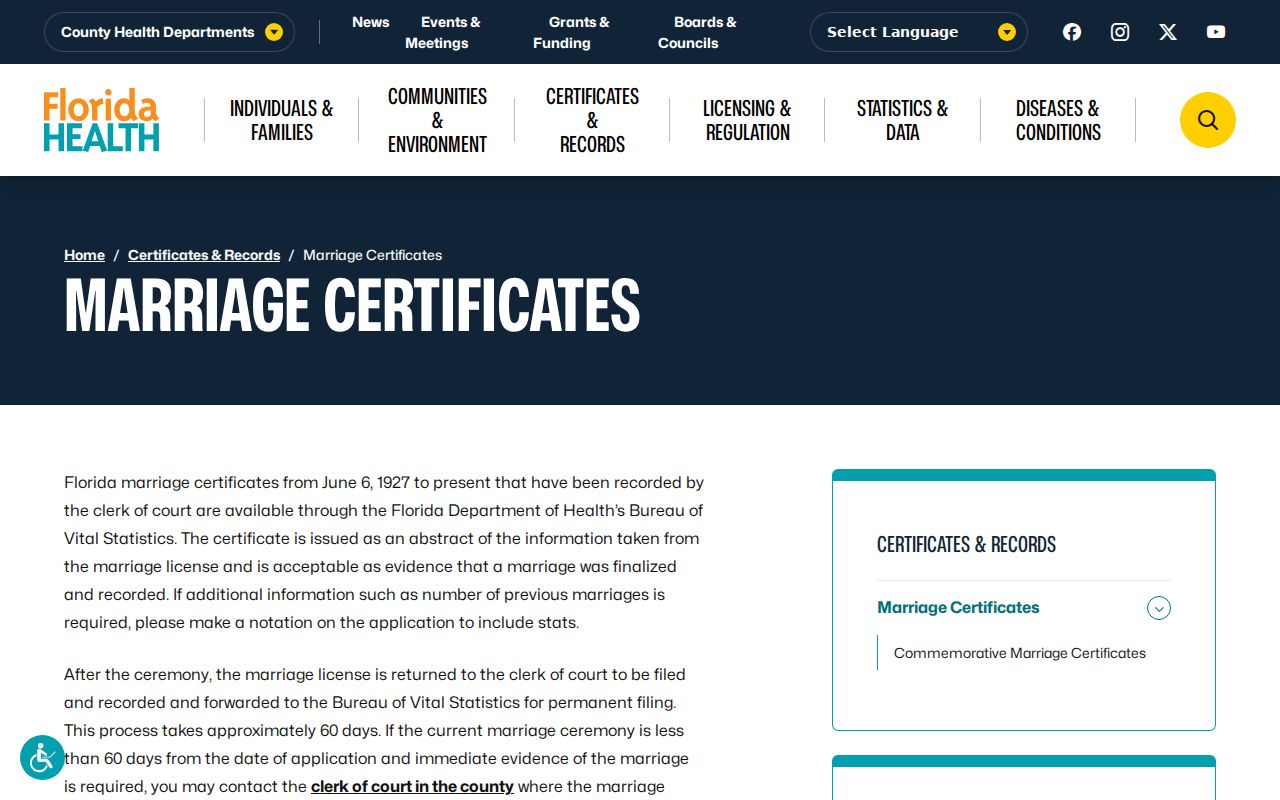This screenshot has width=1280, height=800.
Task: Click the yellow search magnifier button
Action: tap(1208, 120)
